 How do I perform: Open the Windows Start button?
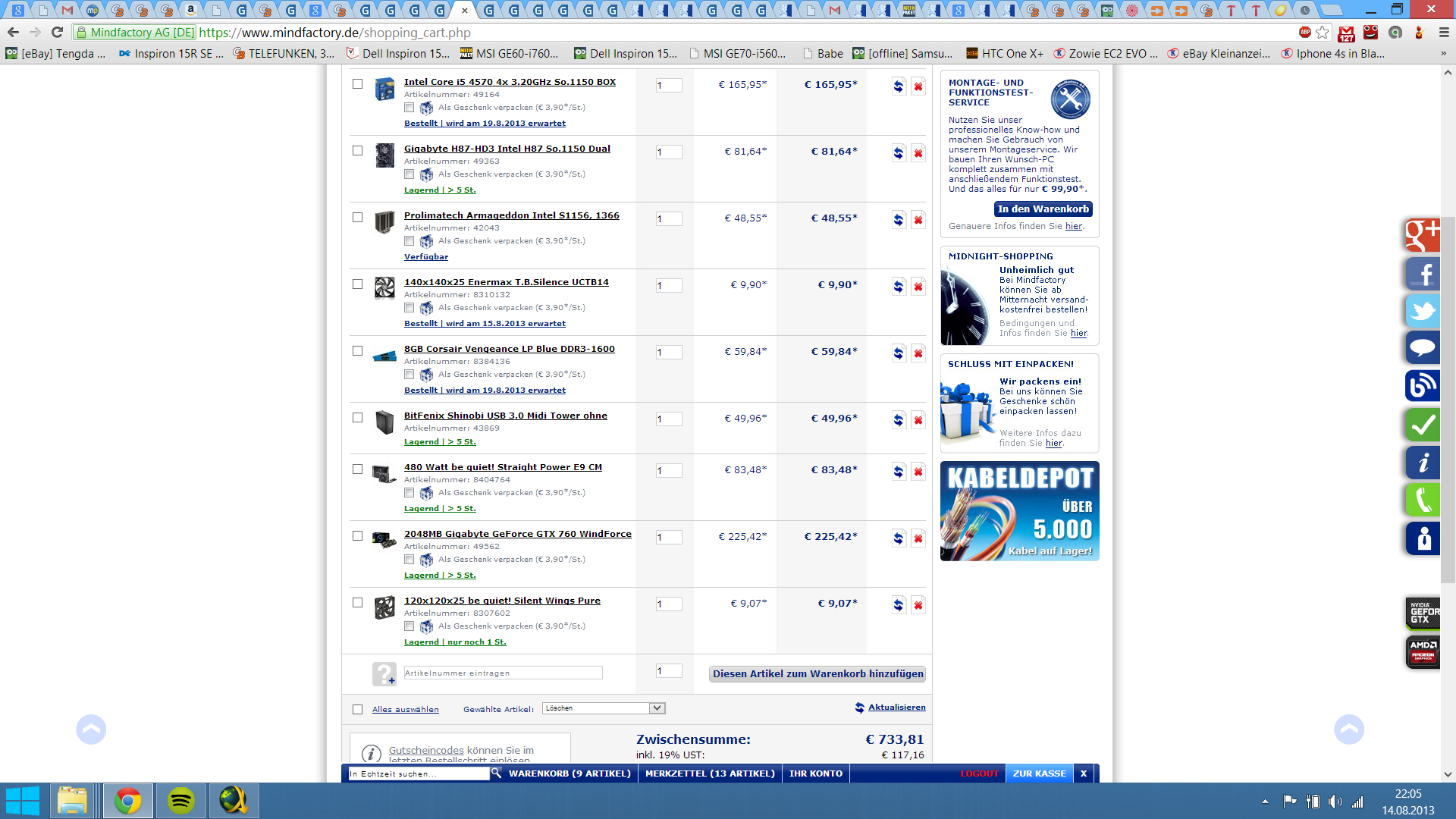23,801
